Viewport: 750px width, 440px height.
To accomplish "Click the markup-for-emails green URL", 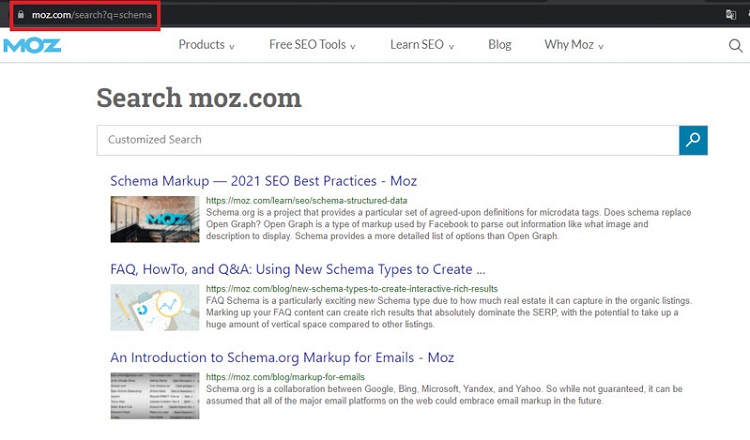I will click(285, 377).
